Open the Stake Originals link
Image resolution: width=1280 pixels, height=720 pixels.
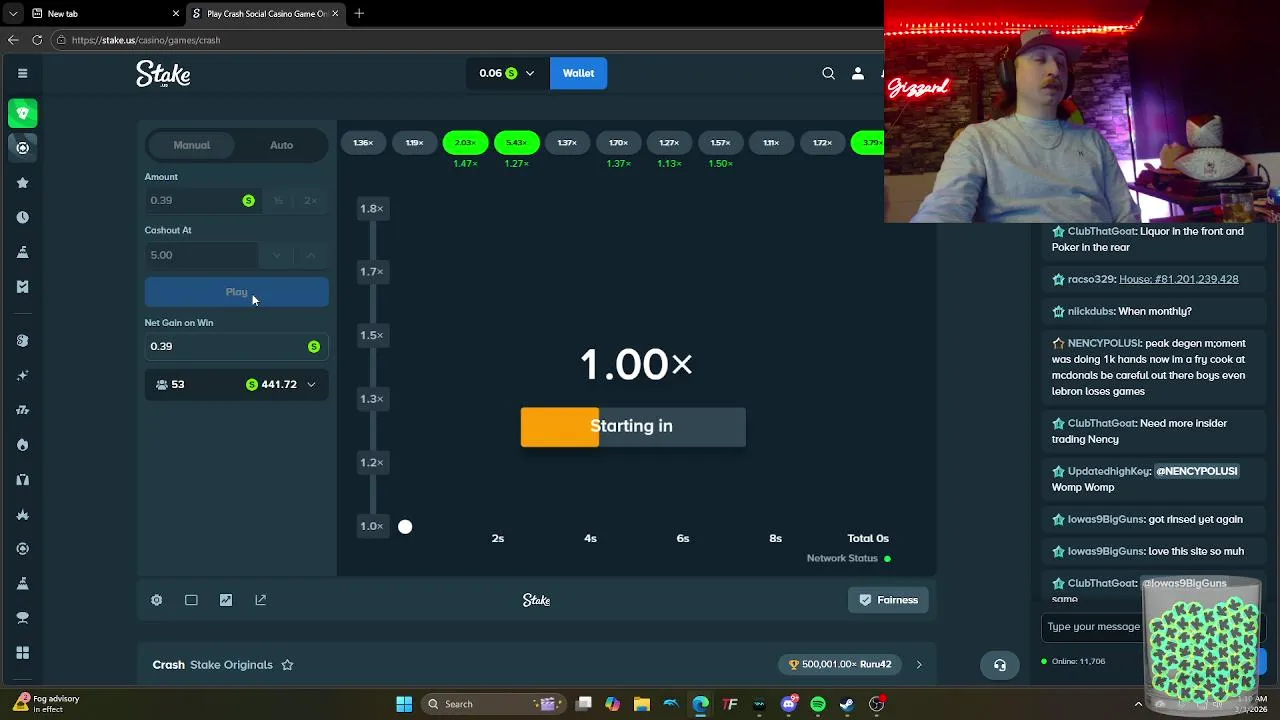point(231,664)
